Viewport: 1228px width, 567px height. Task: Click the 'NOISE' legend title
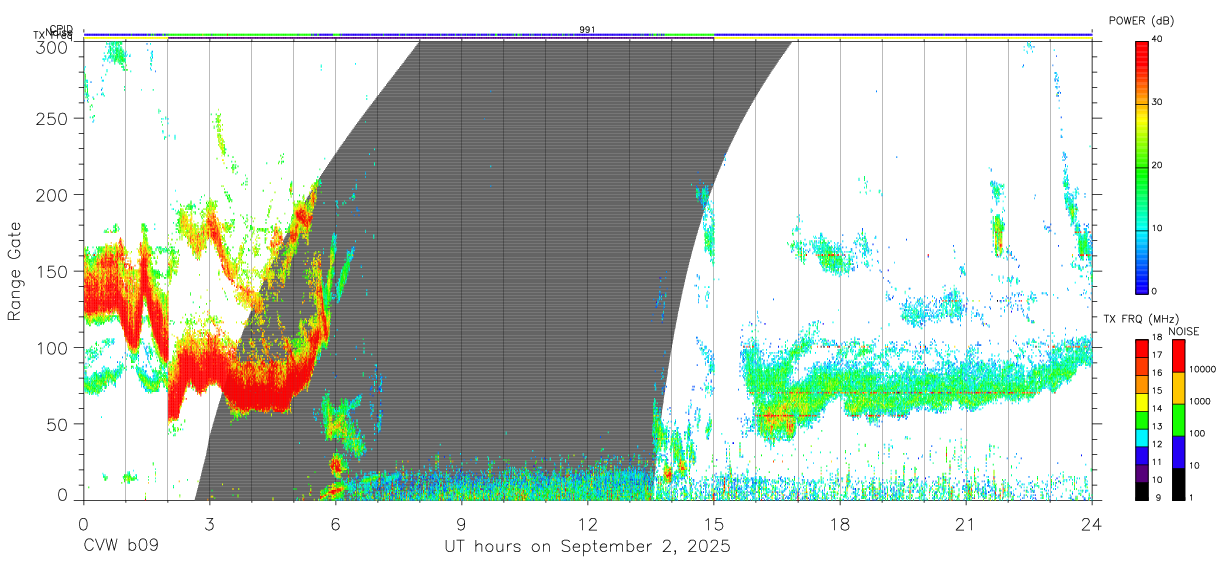coord(1182,331)
